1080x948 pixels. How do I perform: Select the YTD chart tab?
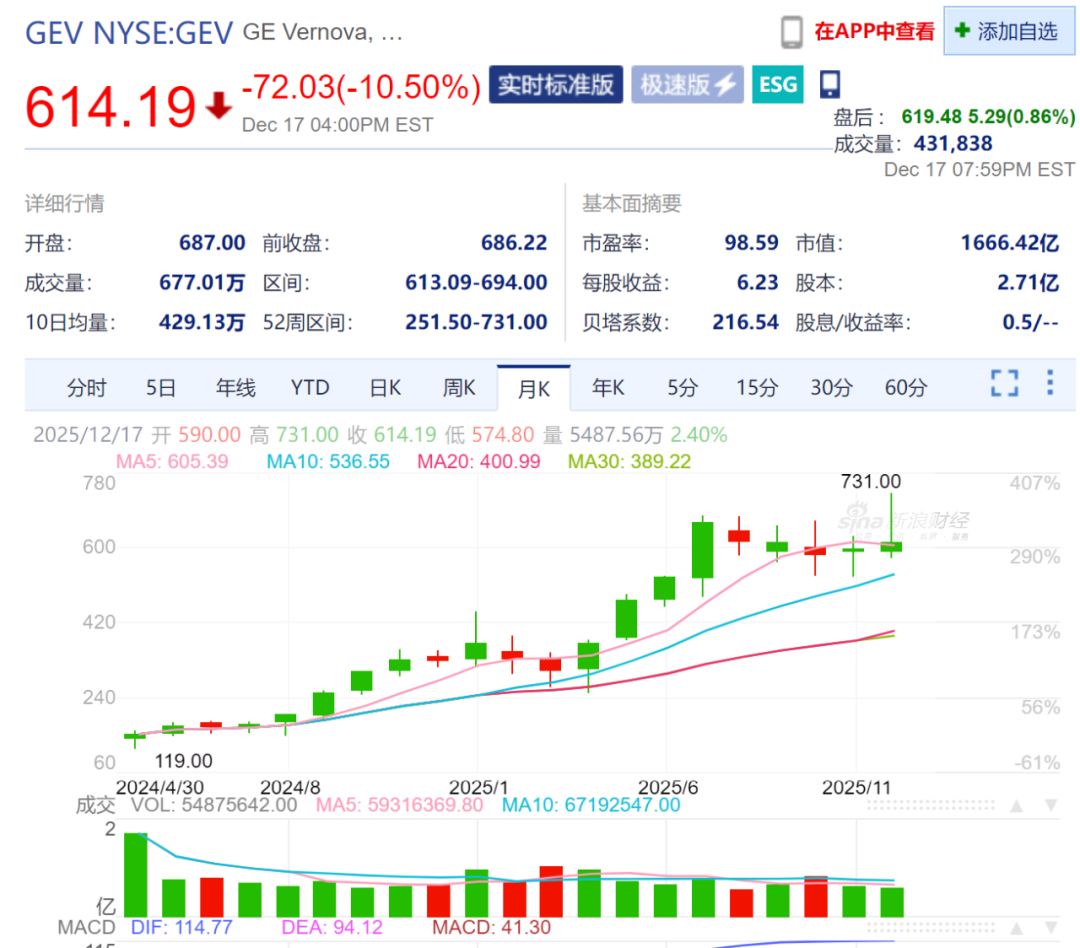(x=310, y=388)
